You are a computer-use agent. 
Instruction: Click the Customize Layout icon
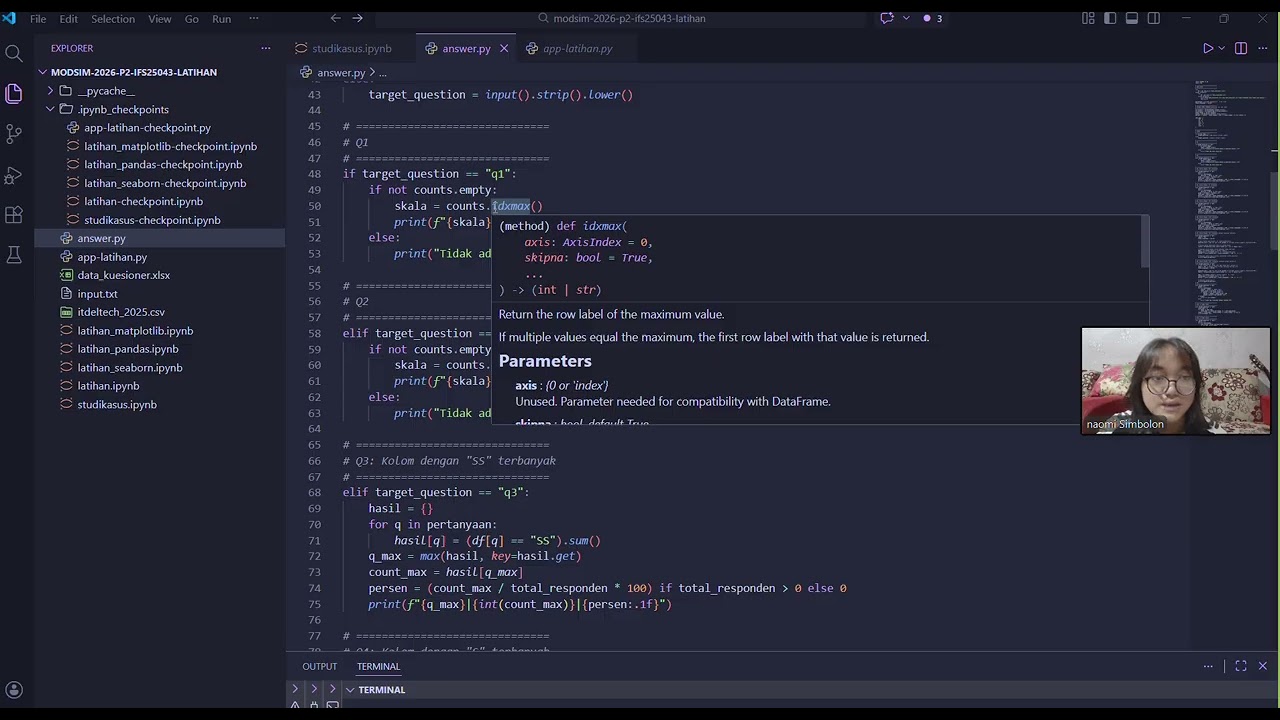coord(1088,18)
